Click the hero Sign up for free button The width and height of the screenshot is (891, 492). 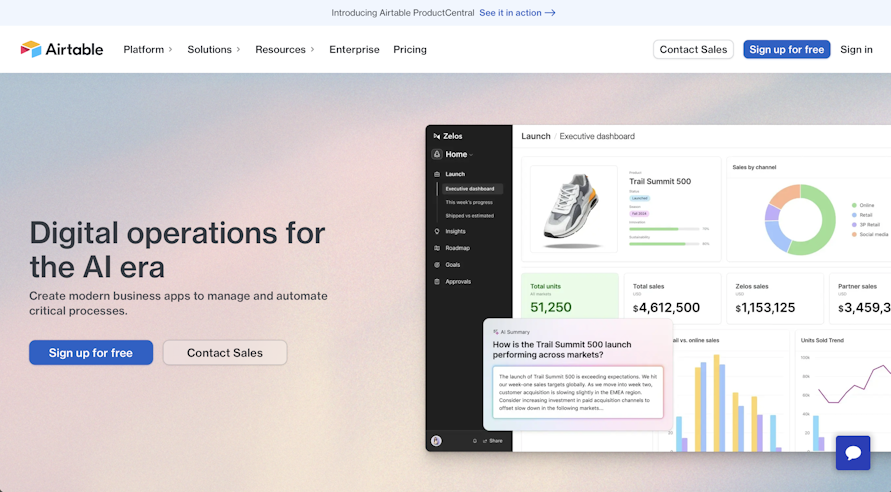tap(91, 353)
